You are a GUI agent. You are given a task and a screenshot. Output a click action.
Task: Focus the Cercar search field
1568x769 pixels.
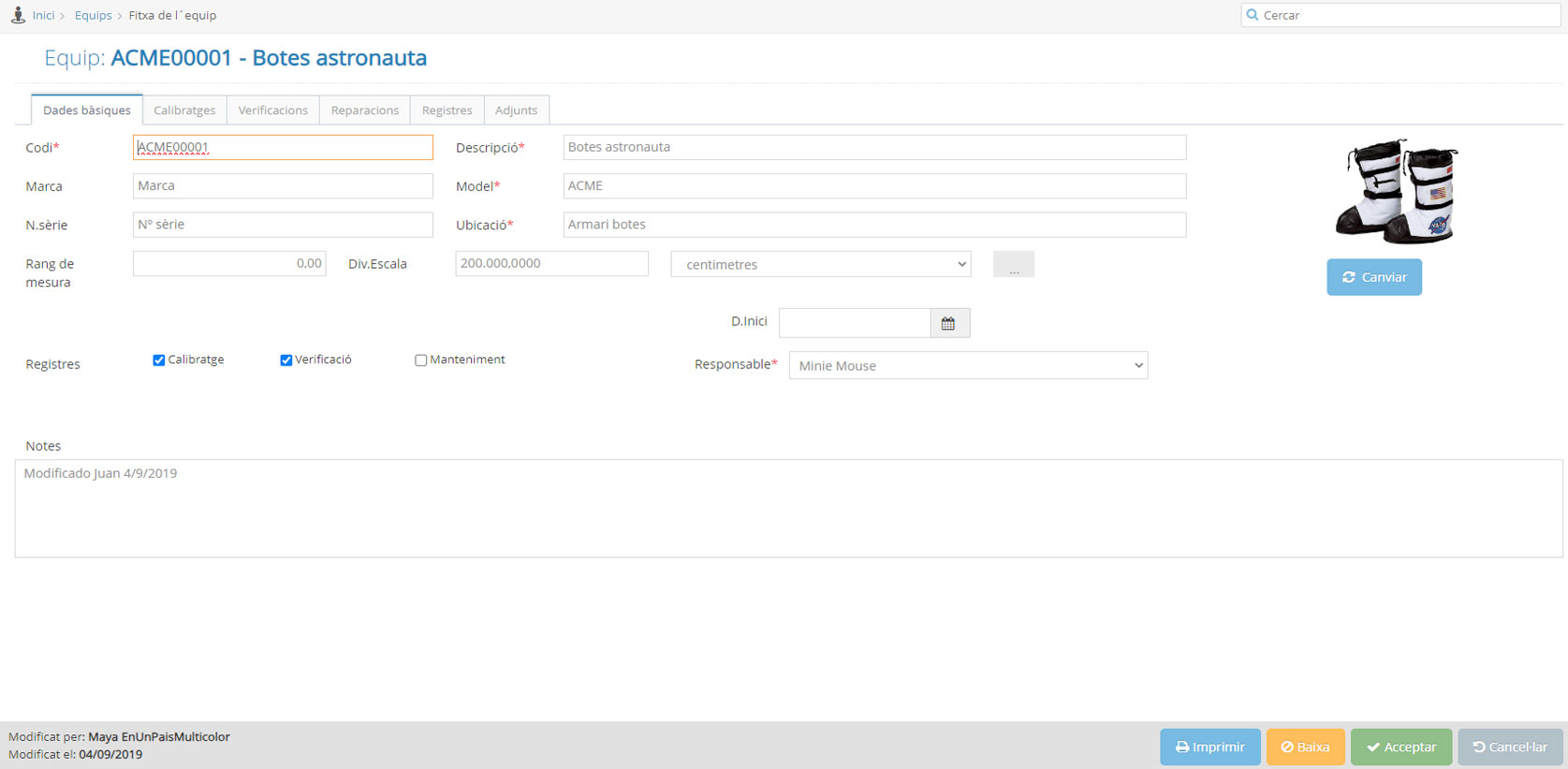click(1399, 15)
